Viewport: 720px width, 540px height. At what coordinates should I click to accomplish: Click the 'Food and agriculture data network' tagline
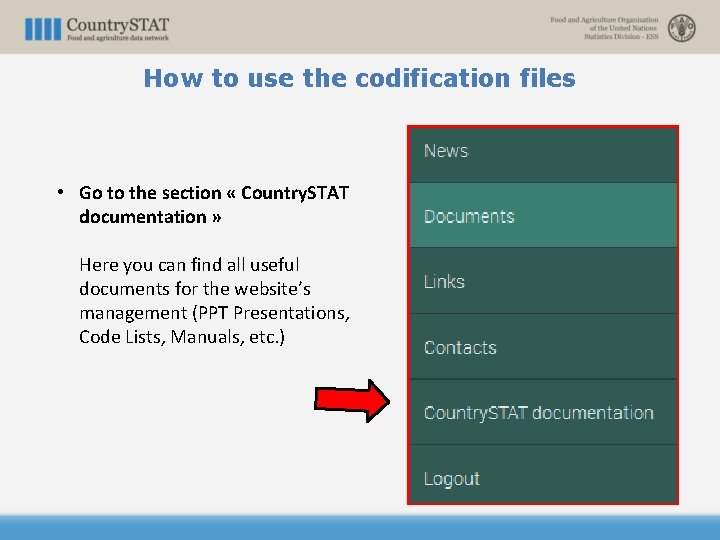(x=118, y=38)
